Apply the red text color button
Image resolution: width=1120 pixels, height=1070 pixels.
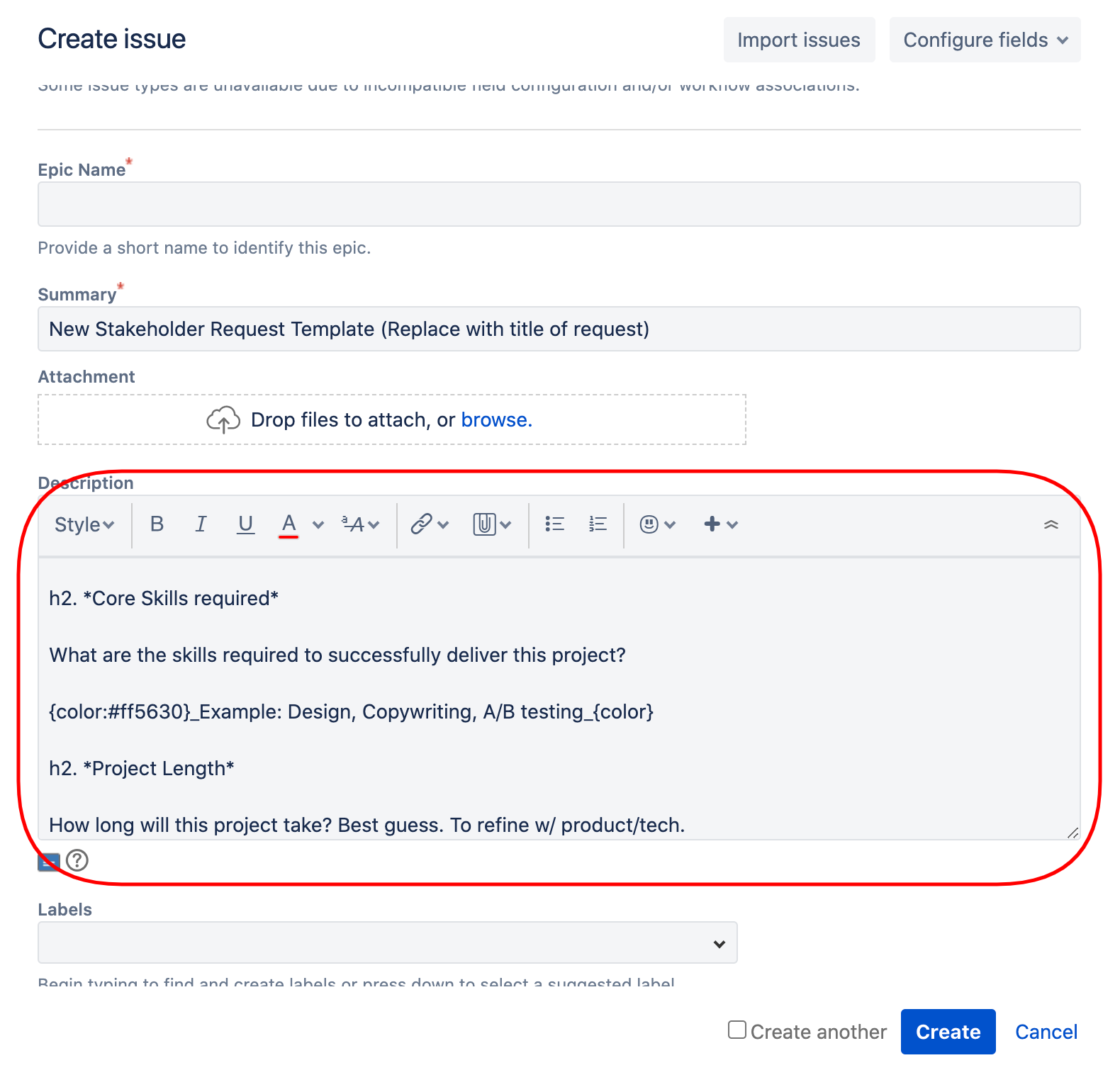[x=289, y=524]
